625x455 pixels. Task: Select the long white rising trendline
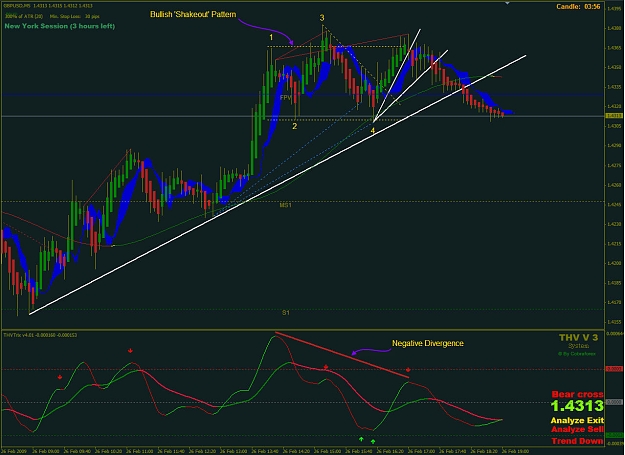(277, 185)
